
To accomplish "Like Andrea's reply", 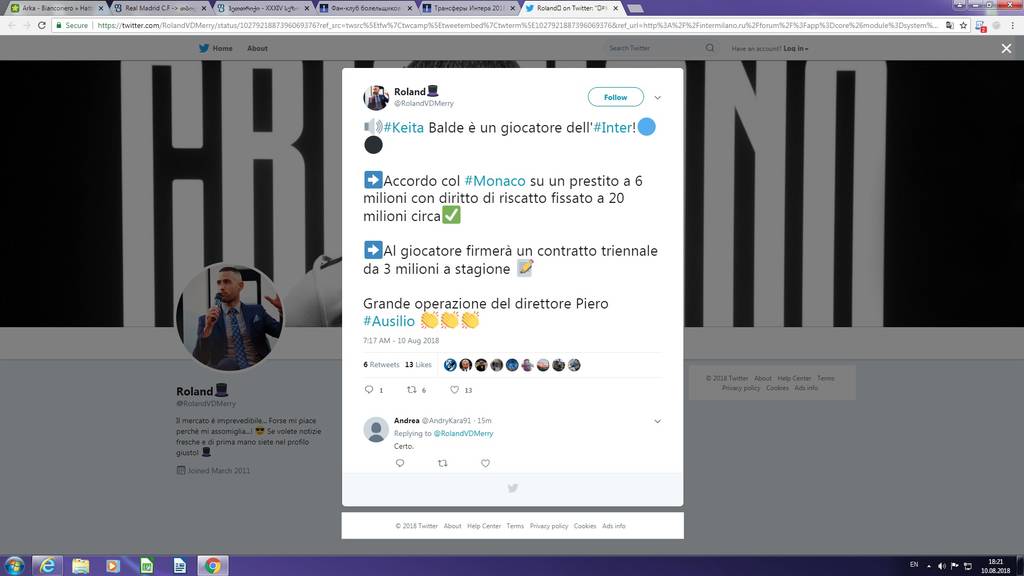I will coord(485,463).
